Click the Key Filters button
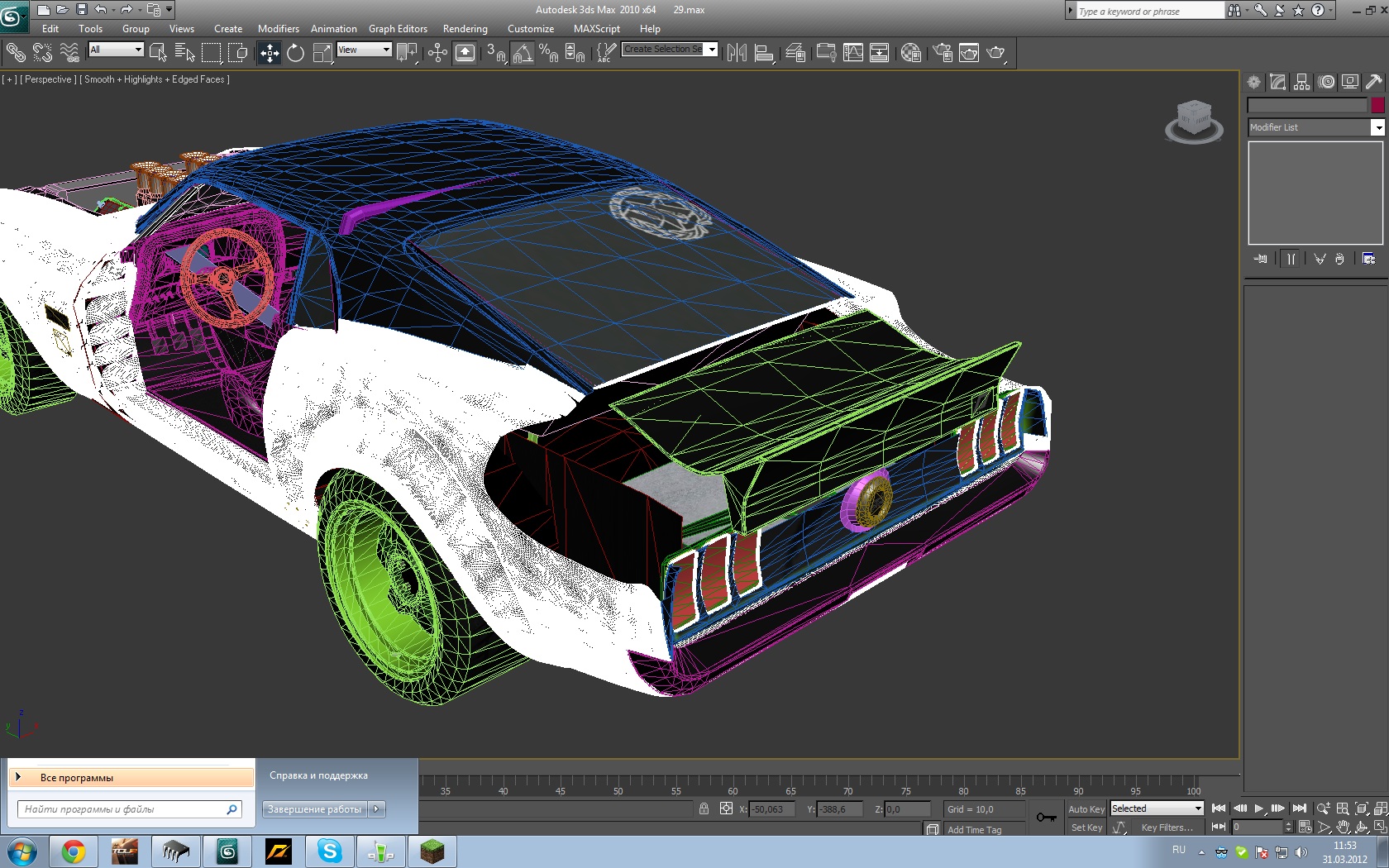The width and height of the screenshot is (1389, 868). 1167,827
